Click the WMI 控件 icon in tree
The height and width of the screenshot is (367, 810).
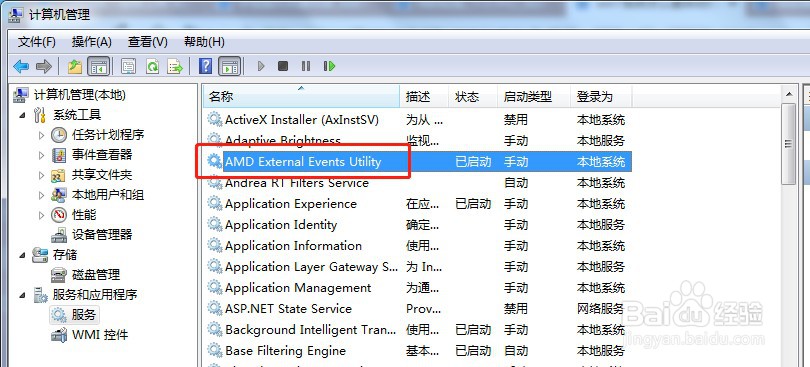tap(59, 334)
